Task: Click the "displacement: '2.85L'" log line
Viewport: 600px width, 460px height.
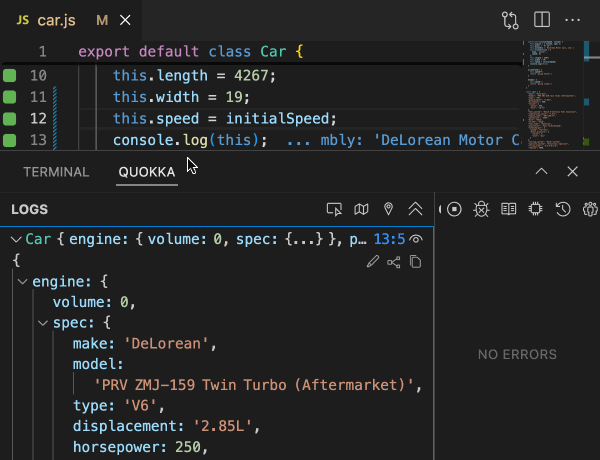Action: (x=166, y=426)
